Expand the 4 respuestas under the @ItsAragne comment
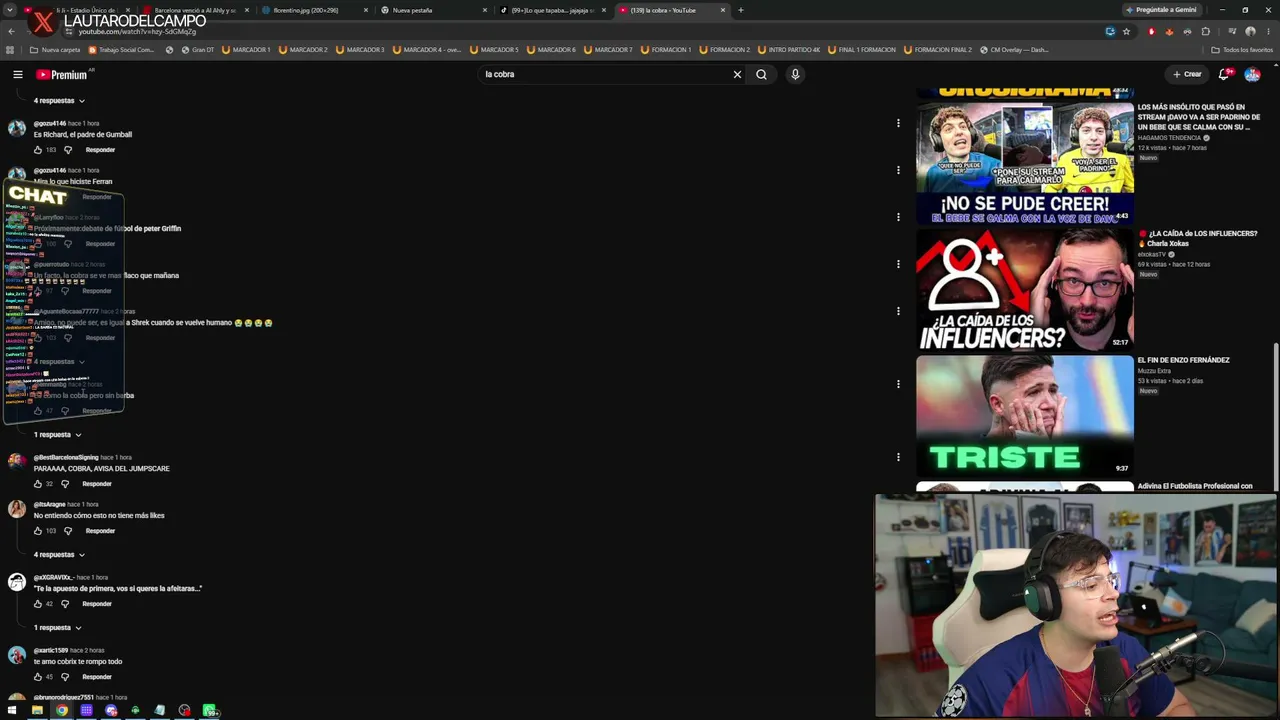1280x720 pixels. pos(59,555)
